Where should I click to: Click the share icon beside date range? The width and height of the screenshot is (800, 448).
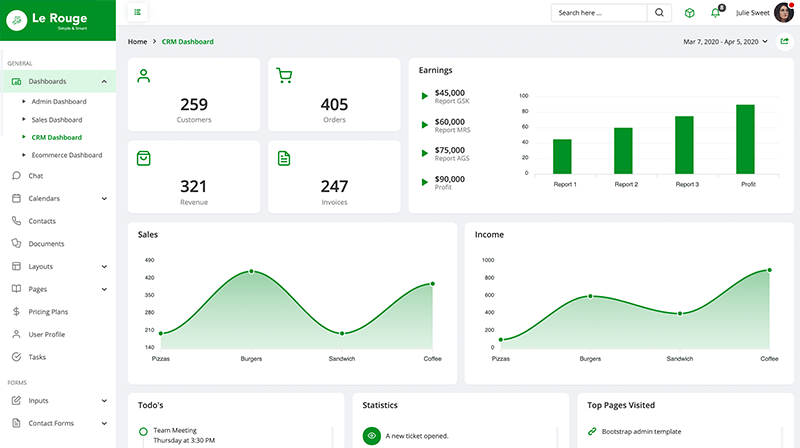784,42
